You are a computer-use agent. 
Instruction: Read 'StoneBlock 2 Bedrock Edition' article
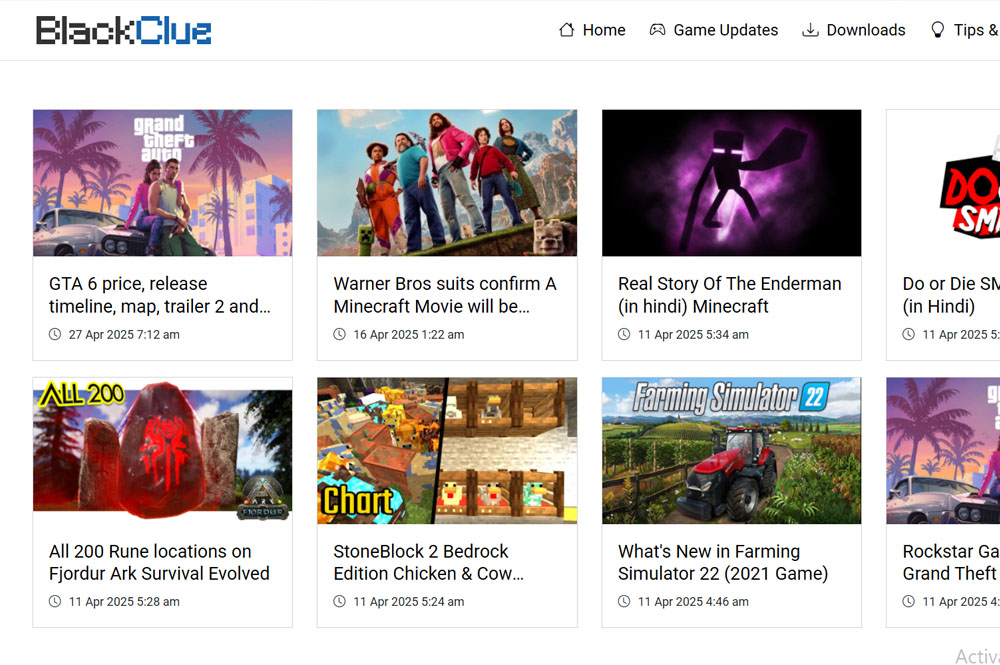(429, 562)
